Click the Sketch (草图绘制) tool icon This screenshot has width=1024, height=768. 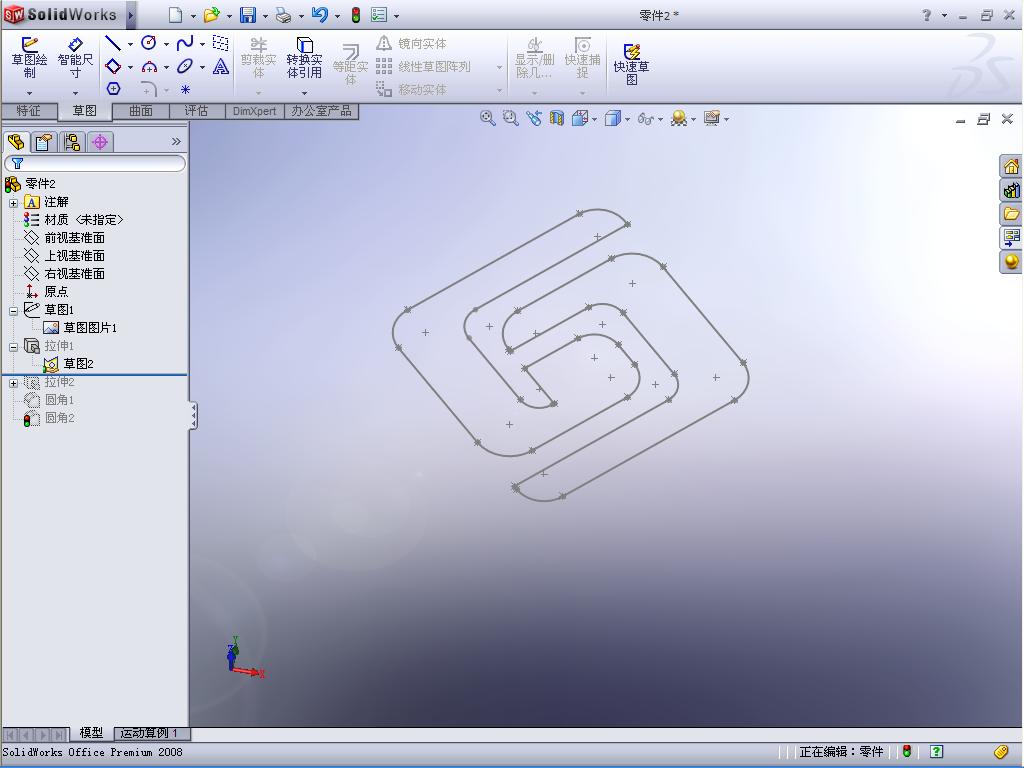point(29,57)
